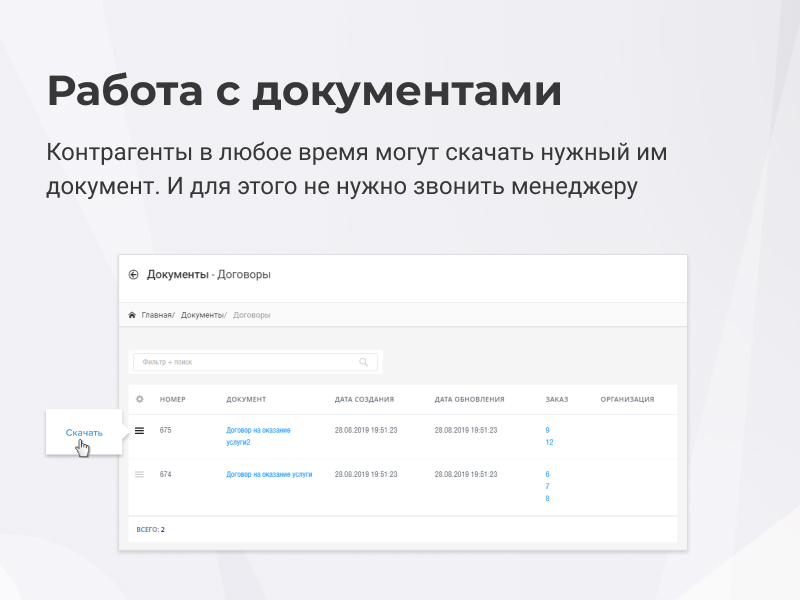The image size is (800, 600).
Task: Click the magnifier icon in the filter field
Action: (364, 361)
